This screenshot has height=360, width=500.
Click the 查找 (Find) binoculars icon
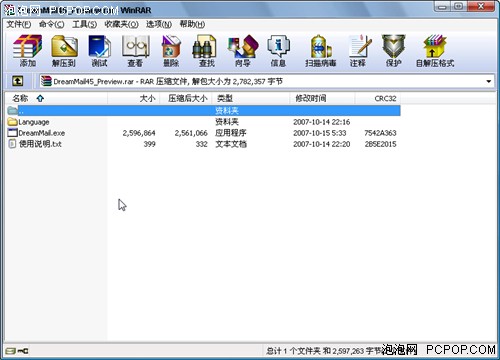coord(204,46)
